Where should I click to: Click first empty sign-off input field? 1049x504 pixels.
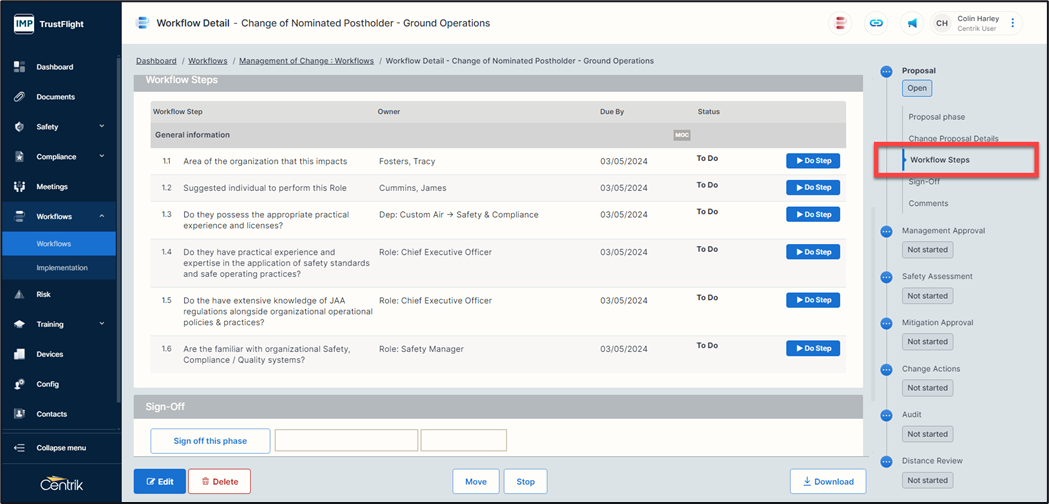(346, 441)
